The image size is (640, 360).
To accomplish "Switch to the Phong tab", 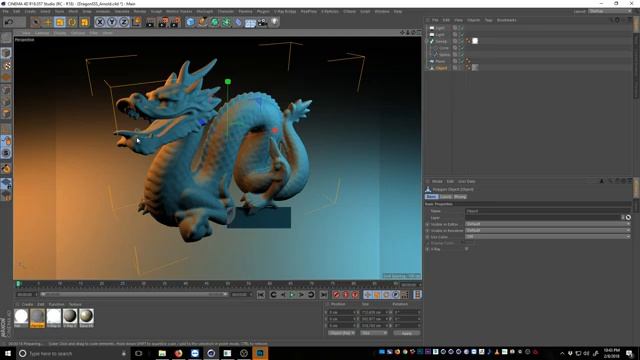I will [x=460, y=197].
